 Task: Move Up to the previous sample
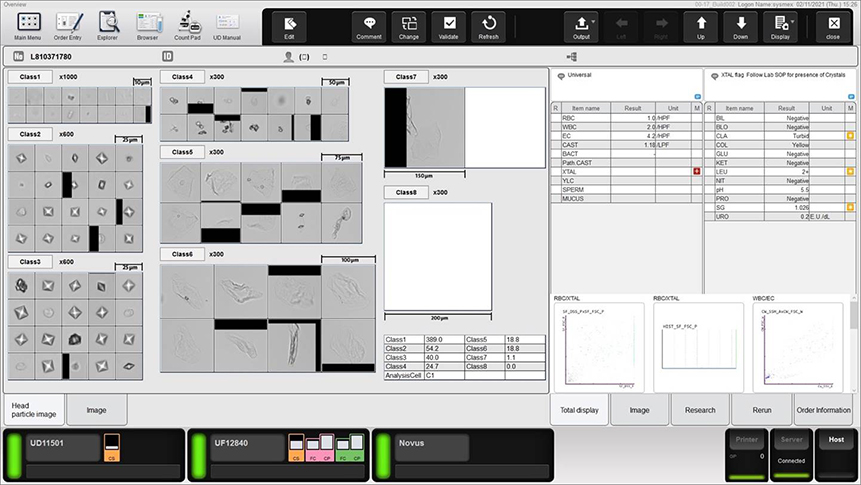(x=700, y=26)
